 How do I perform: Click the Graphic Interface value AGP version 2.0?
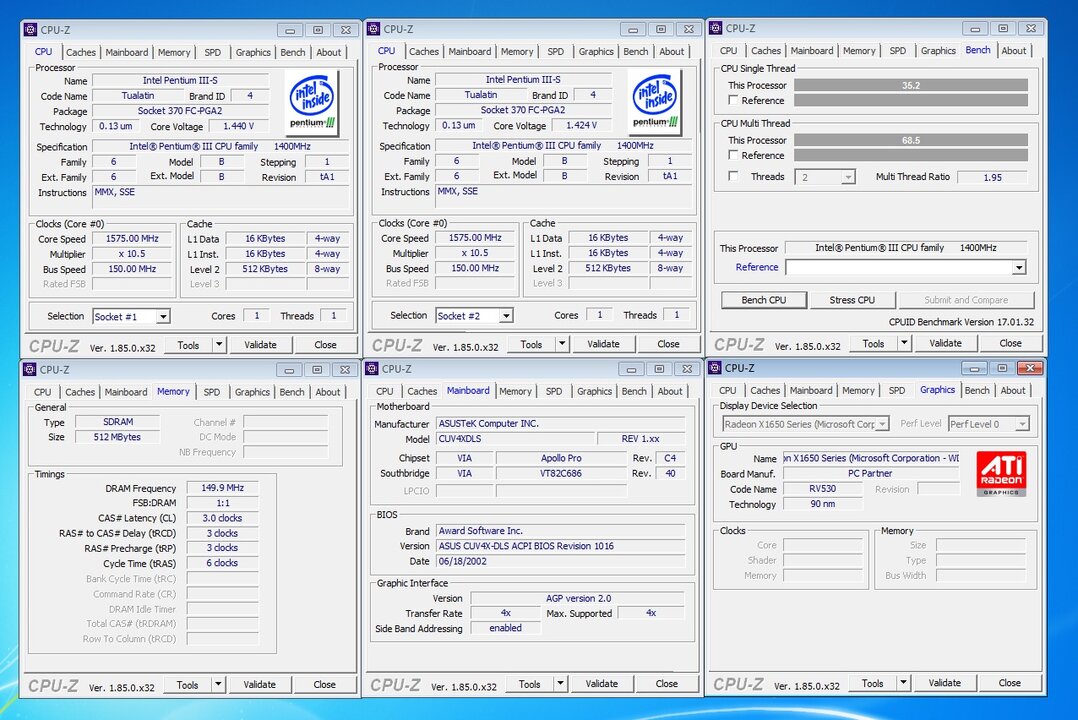point(578,598)
